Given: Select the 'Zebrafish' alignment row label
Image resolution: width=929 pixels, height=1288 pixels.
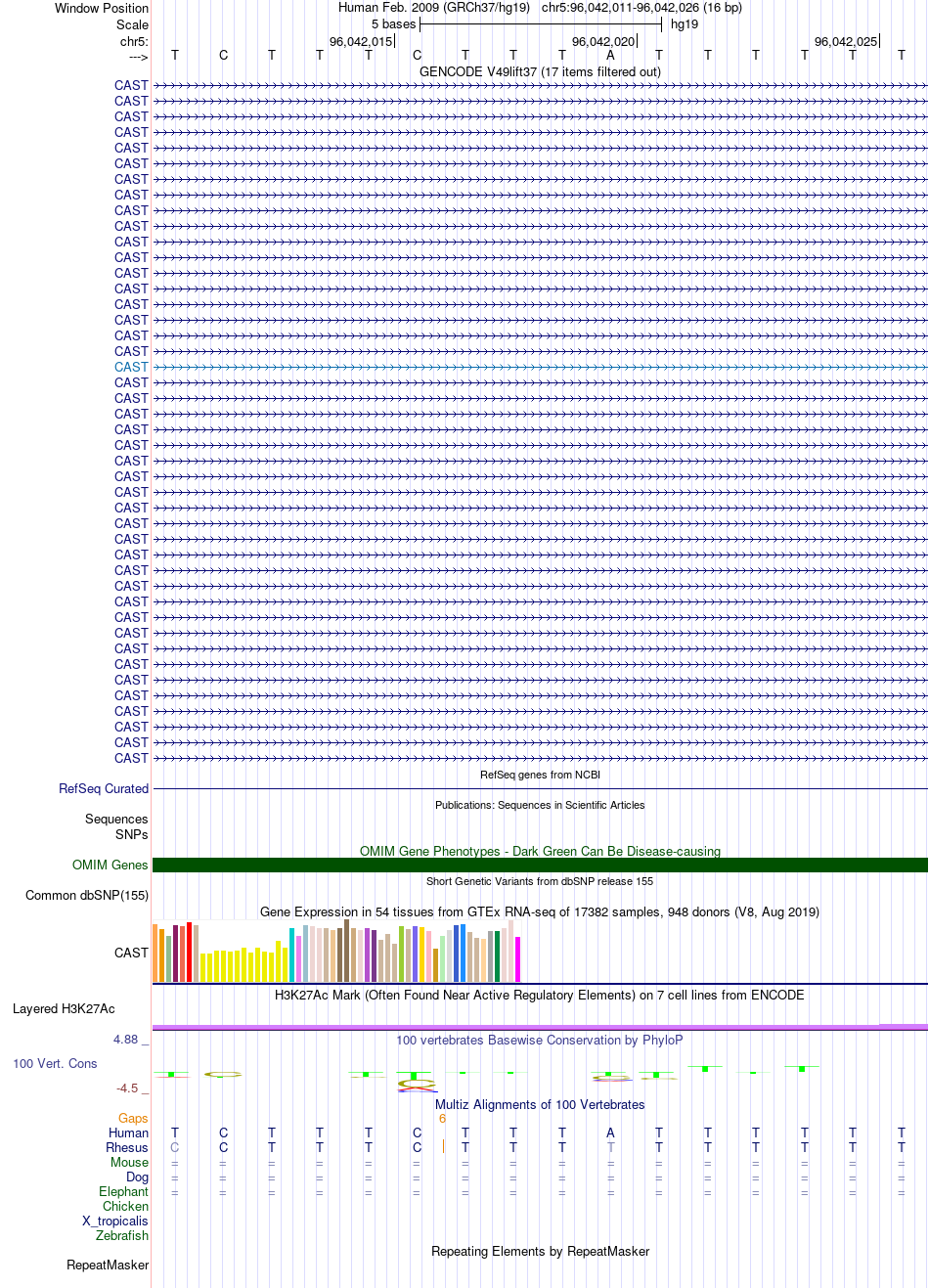Looking at the screenshot, I should point(122,1236).
